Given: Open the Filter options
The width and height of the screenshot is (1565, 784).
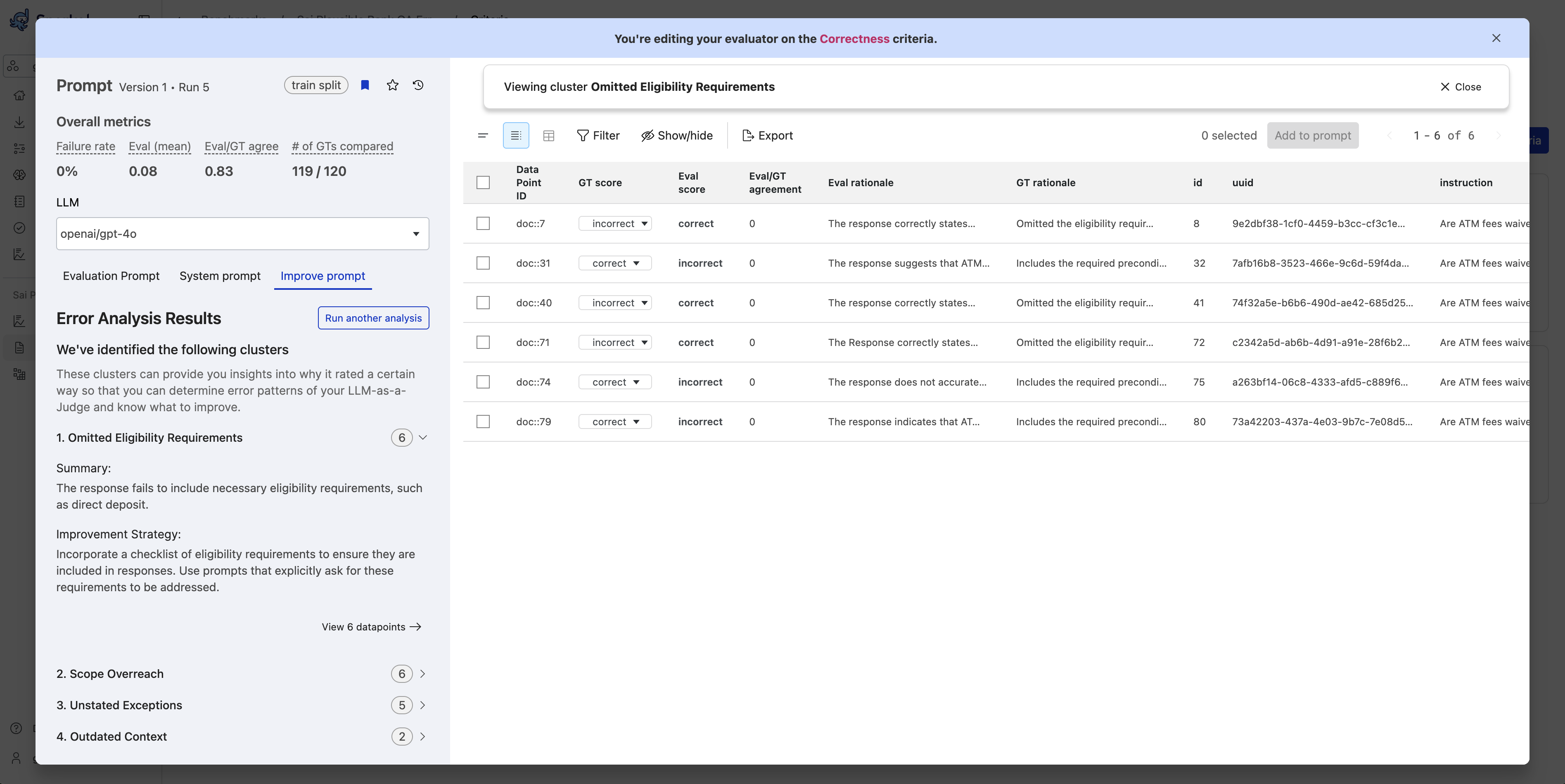Looking at the screenshot, I should (x=598, y=135).
